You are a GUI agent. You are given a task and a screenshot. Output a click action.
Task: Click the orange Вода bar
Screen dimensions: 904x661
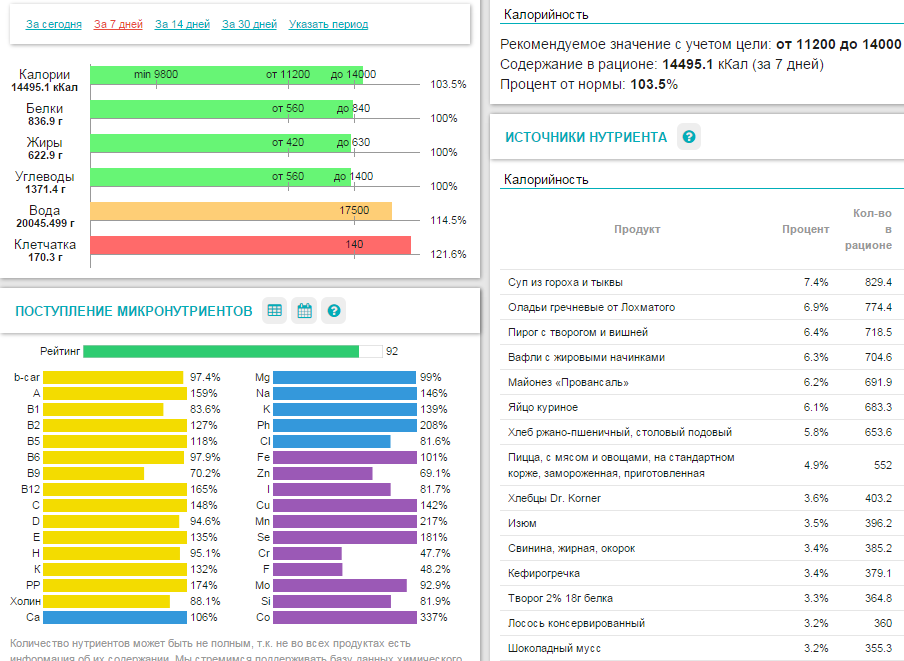240,211
